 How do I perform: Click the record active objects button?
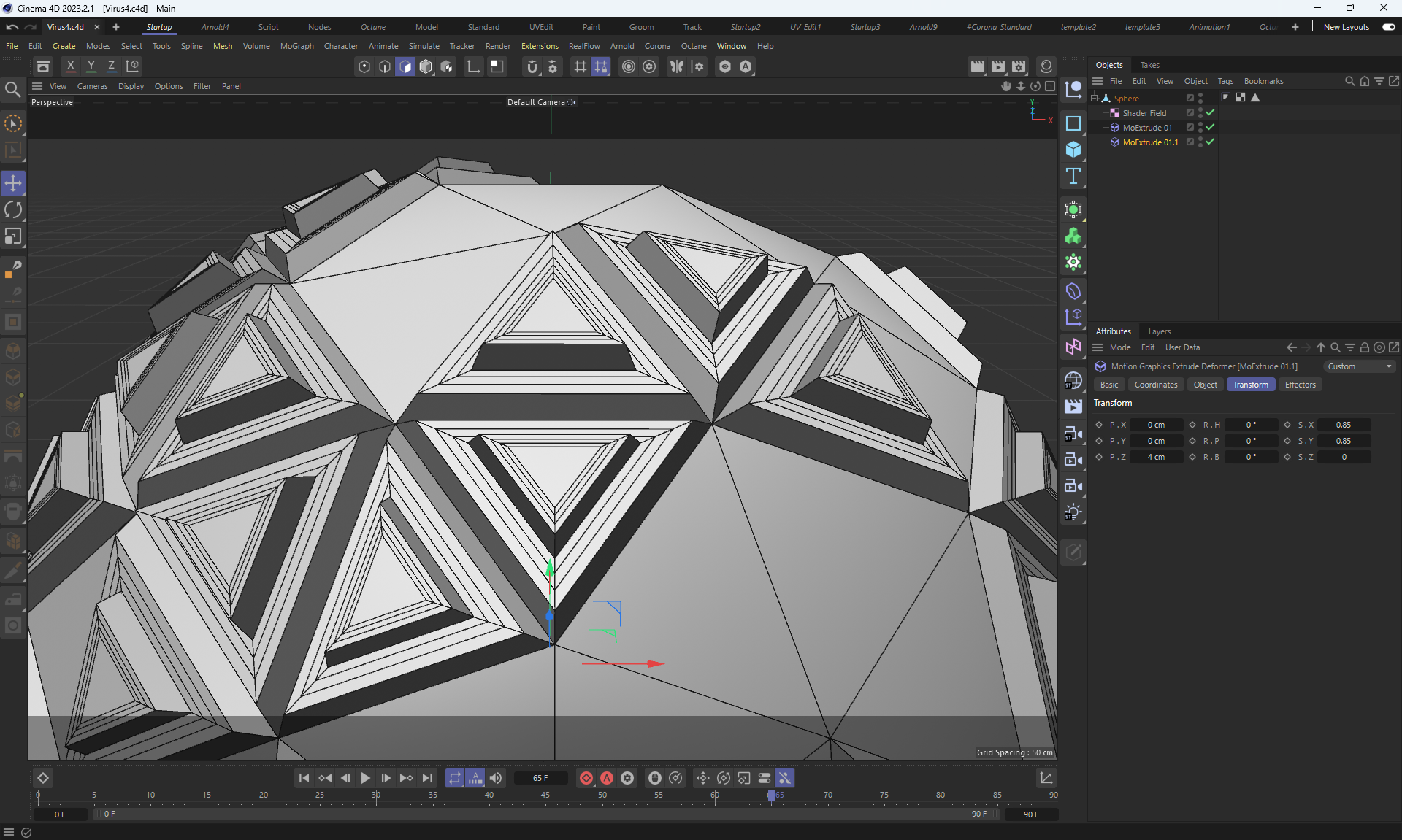coord(586,778)
